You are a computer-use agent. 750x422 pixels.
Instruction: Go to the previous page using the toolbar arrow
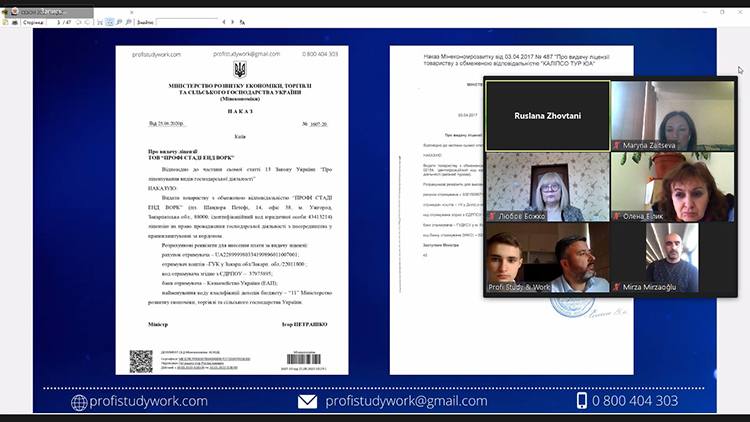pyautogui.click(x=78, y=22)
